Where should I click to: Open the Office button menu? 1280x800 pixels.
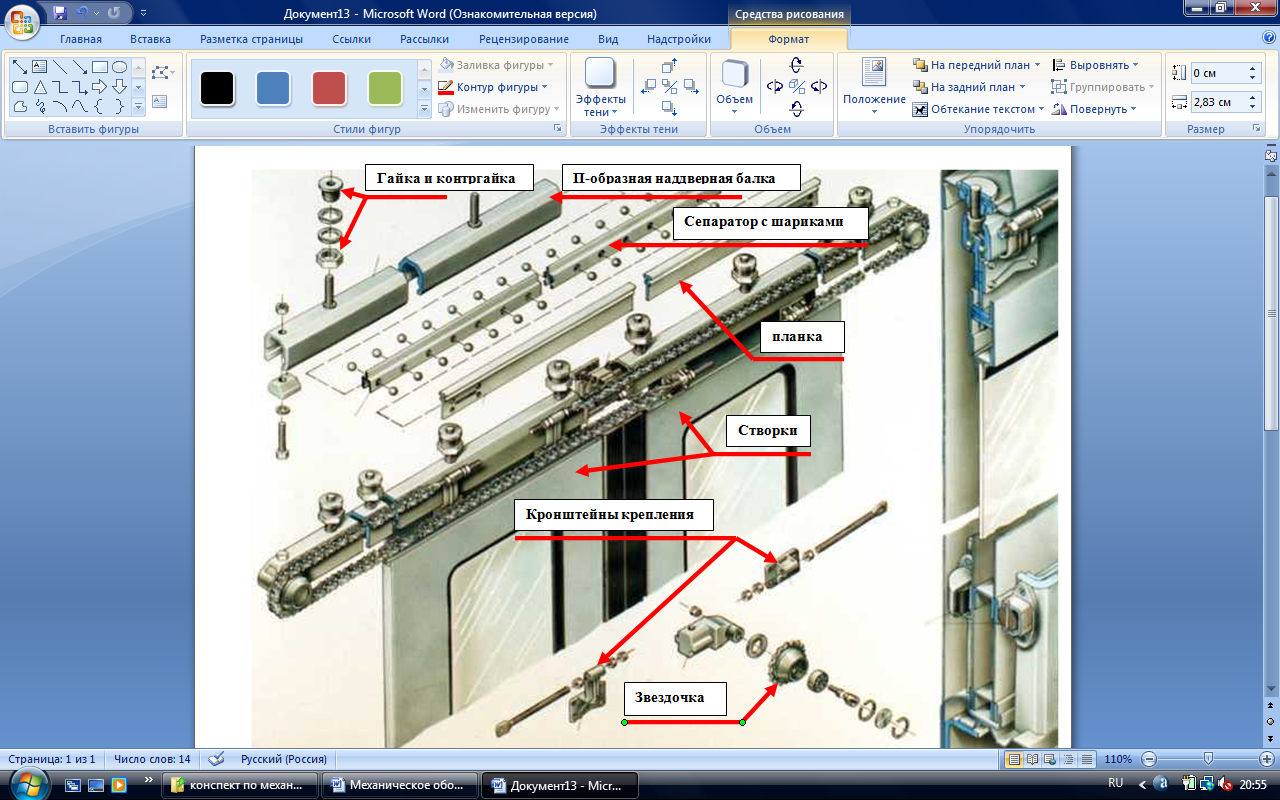pyautogui.click(x=21, y=20)
